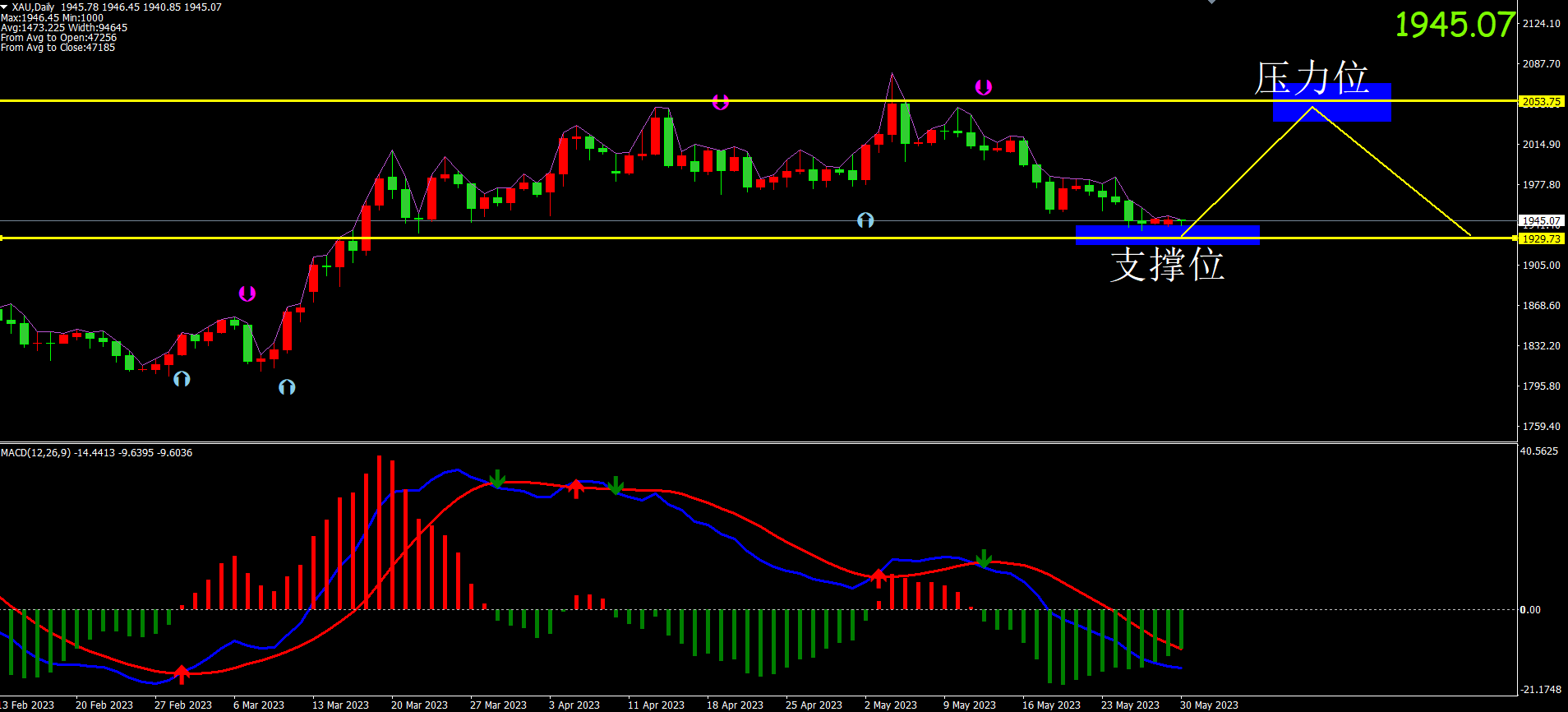Click the 压力位 text label
Viewport: 1568px width, 712px height.
click(x=1311, y=78)
